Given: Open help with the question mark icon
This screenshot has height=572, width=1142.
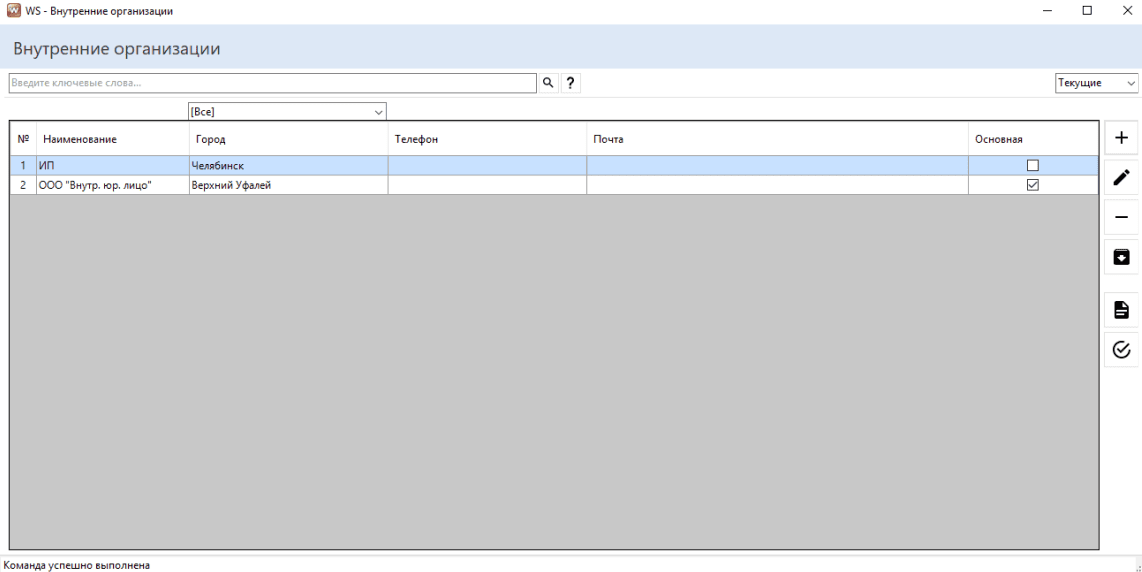Looking at the screenshot, I should (570, 83).
